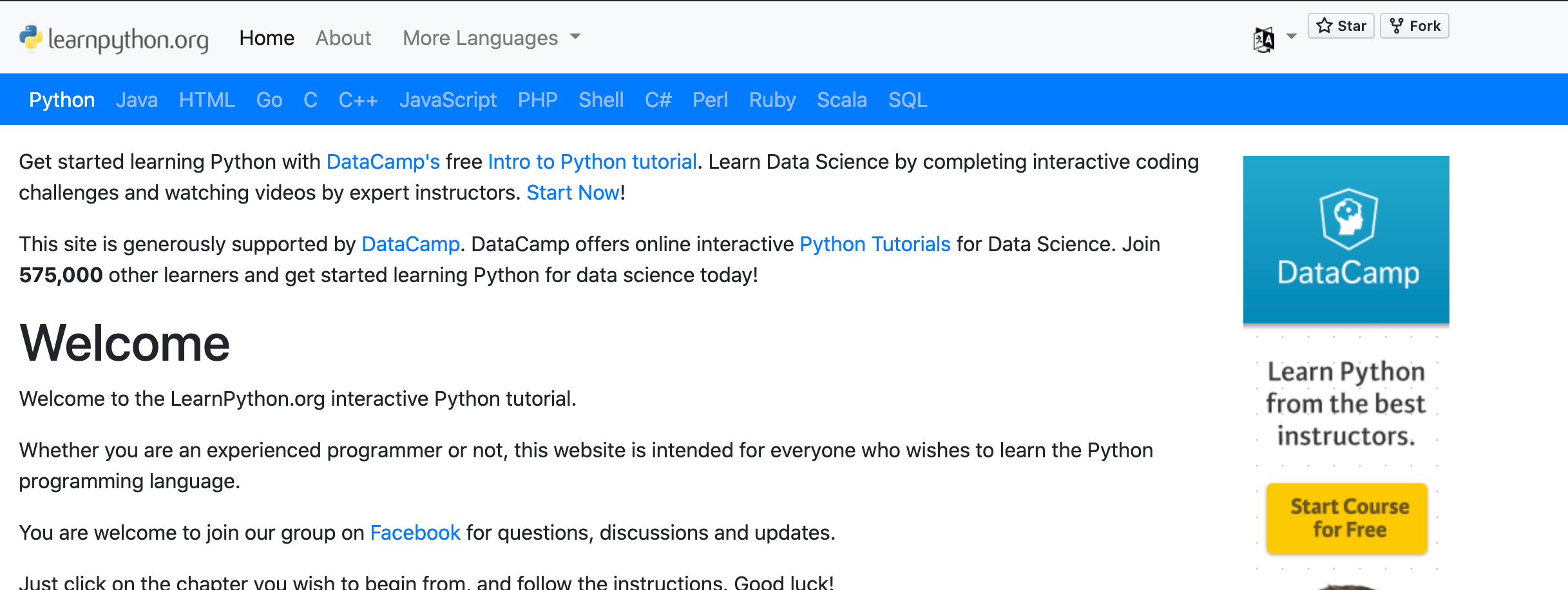Switch to the Ruby tutorial tab
1568x590 pixels.
(772, 99)
